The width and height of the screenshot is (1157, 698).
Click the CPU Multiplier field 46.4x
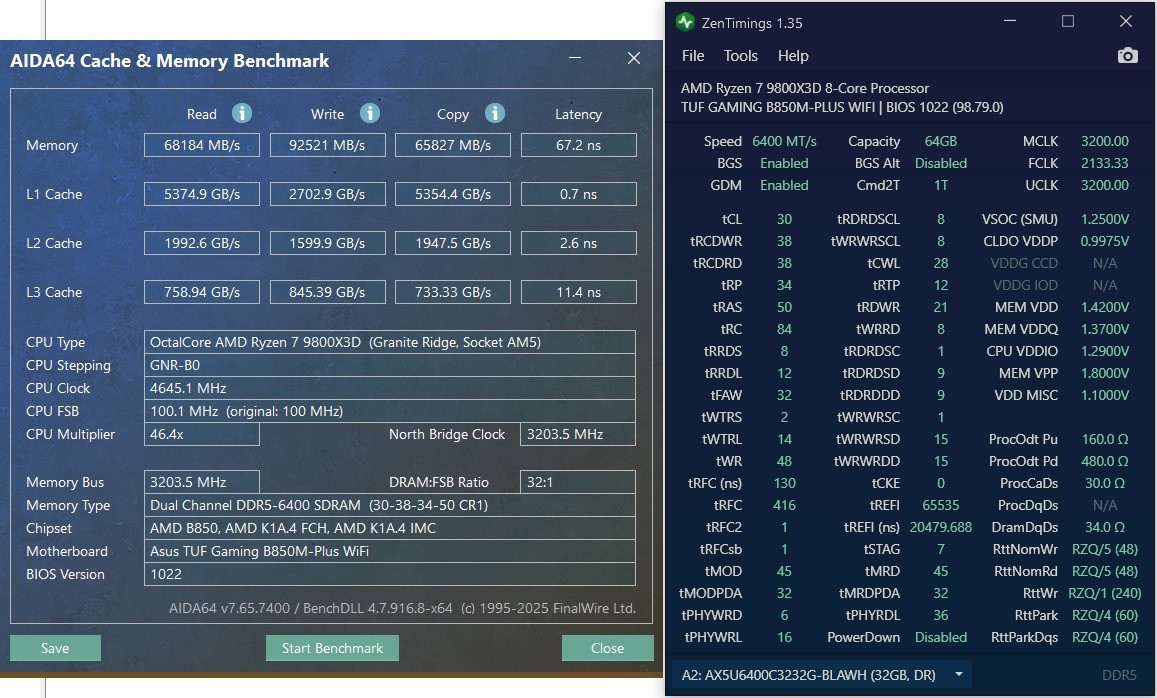pos(201,434)
